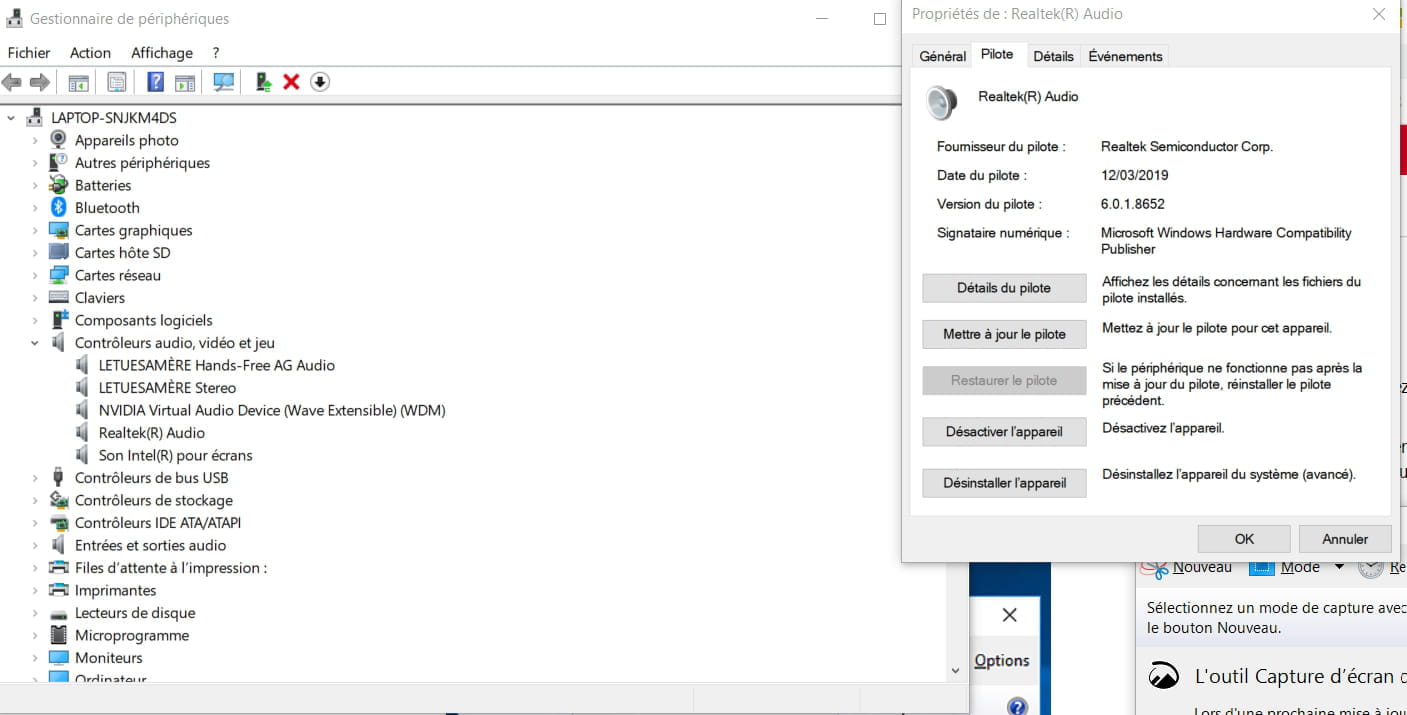Click the Lecteurs de disque drive icon
This screenshot has width=1407, height=715.
pyautogui.click(x=59, y=613)
